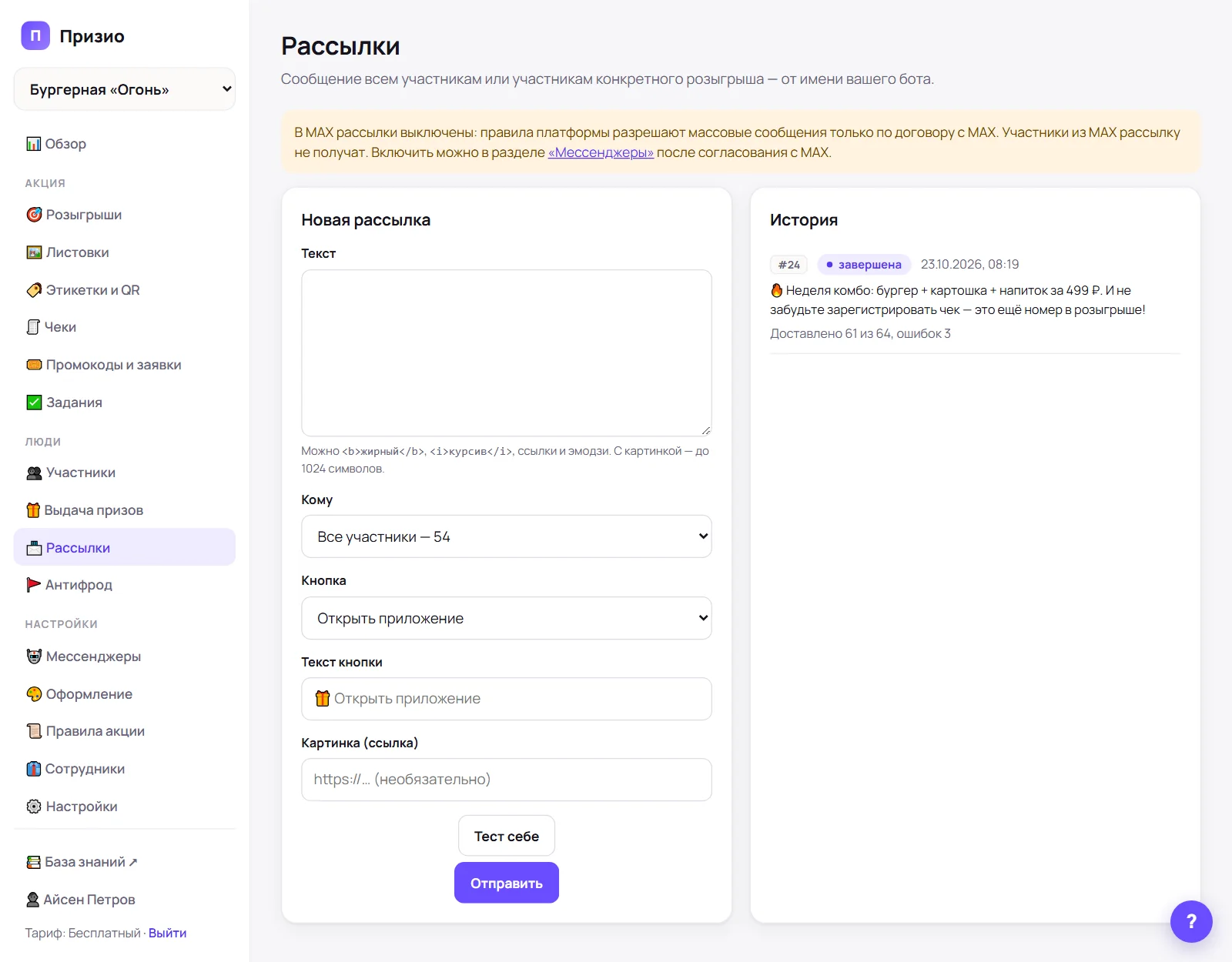
Task: Open the Обзор chart icon
Action: (x=34, y=144)
